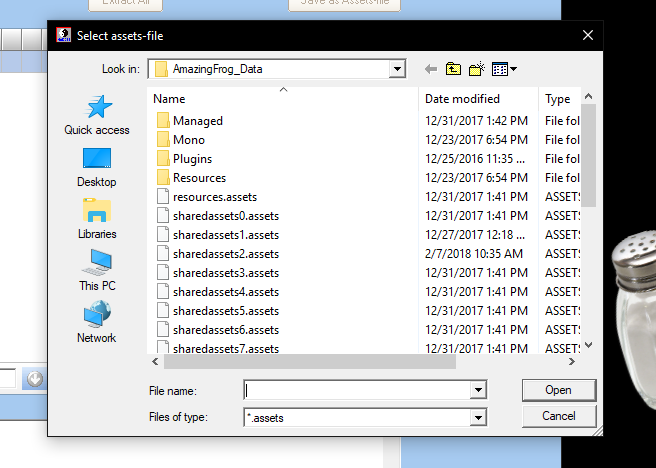
Task: Select This PC in places bar
Action: 97,271
